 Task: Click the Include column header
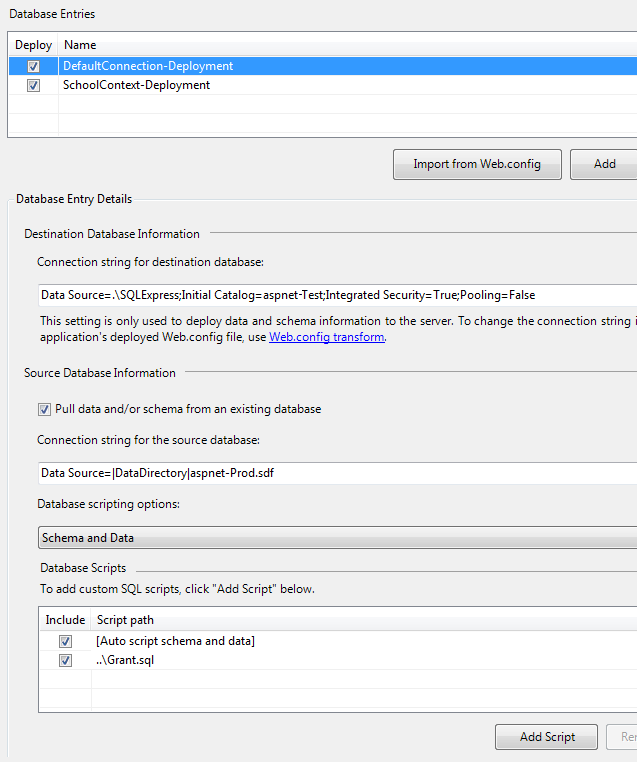coord(65,620)
